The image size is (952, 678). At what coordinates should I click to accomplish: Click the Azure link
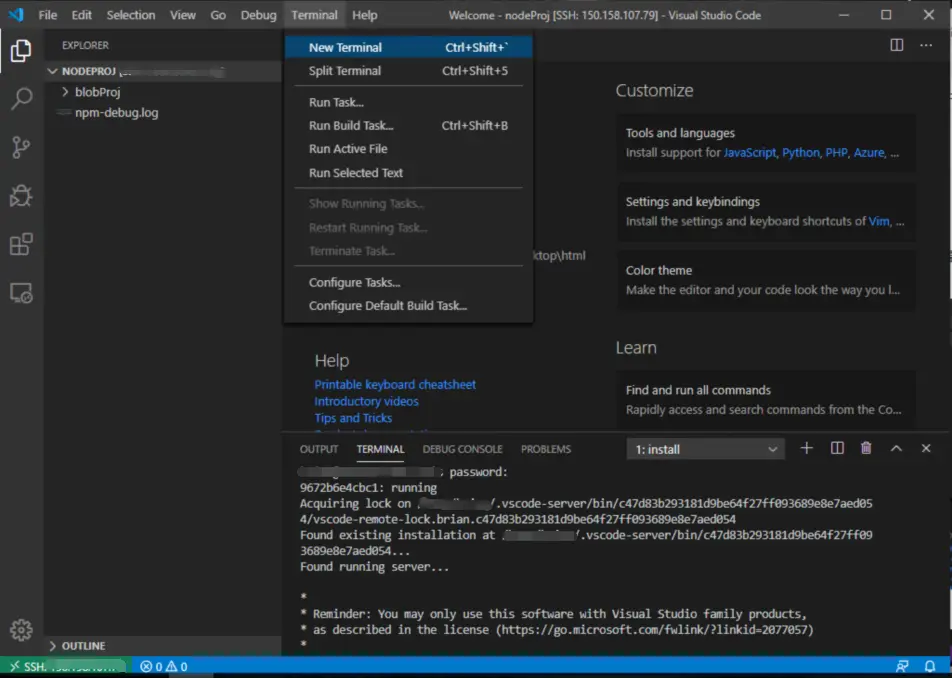pyautogui.click(x=869, y=153)
